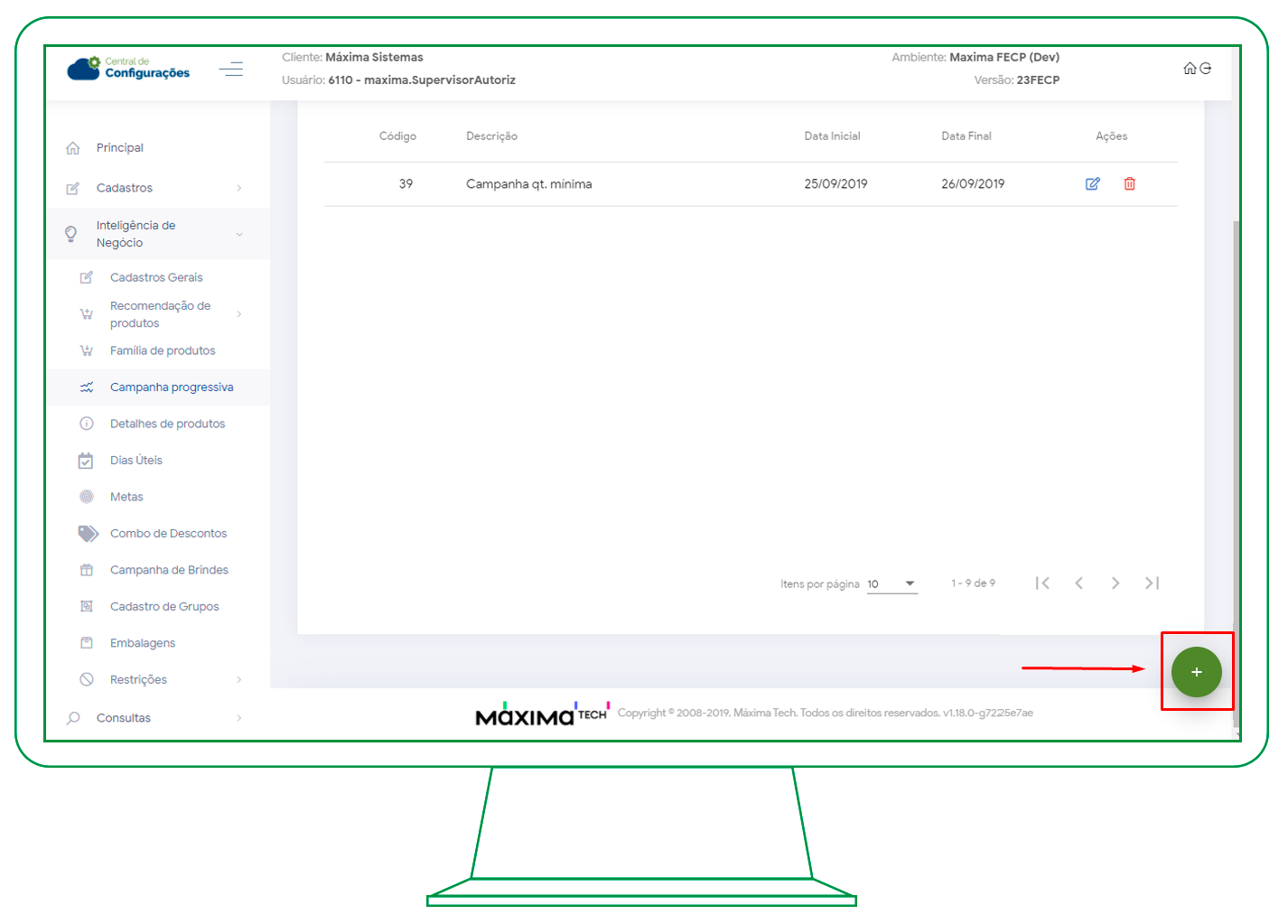The width and height of the screenshot is (1288, 924).
Task: Click the Família de produtos cart icon
Action: (x=87, y=350)
